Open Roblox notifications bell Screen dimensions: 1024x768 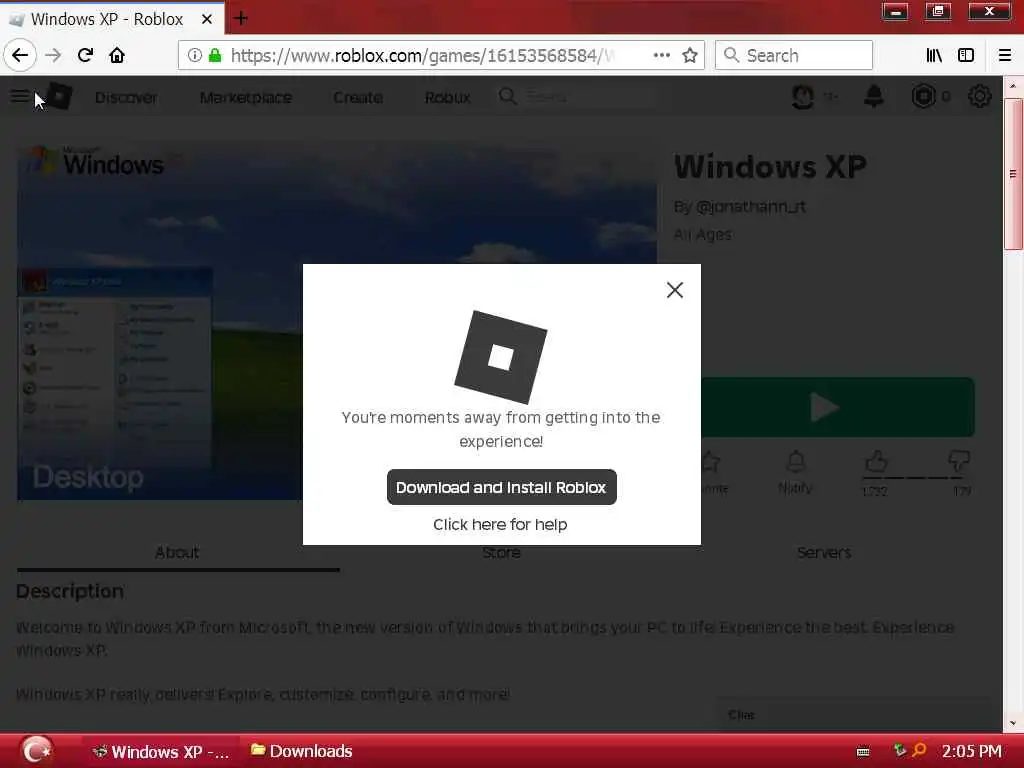[x=874, y=97]
